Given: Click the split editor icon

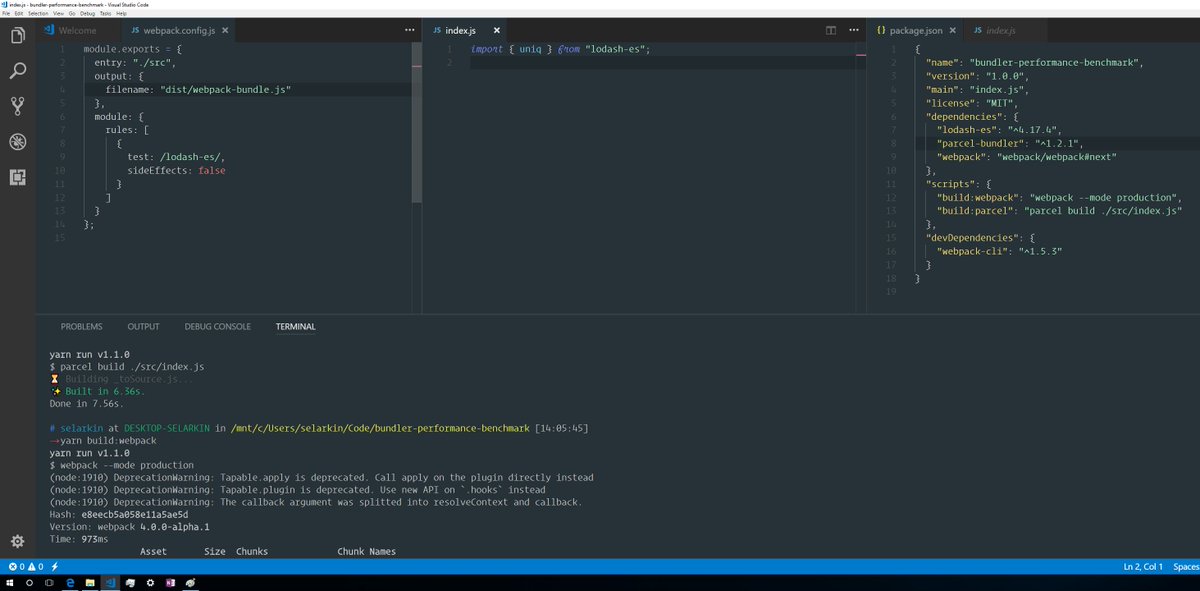Looking at the screenshot, I should (x=830, y=31).
